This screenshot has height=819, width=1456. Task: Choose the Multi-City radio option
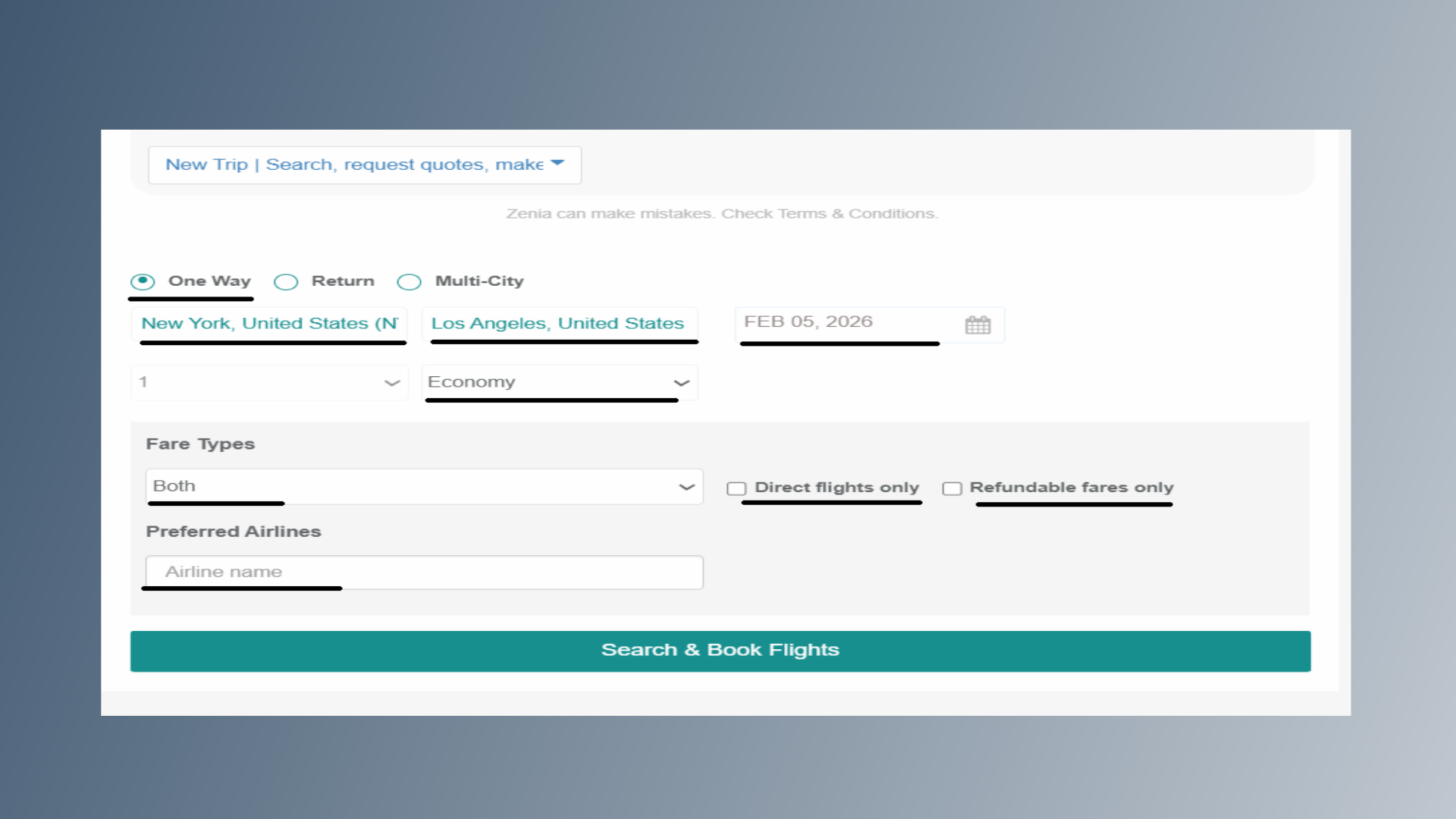tap(409, 282)
